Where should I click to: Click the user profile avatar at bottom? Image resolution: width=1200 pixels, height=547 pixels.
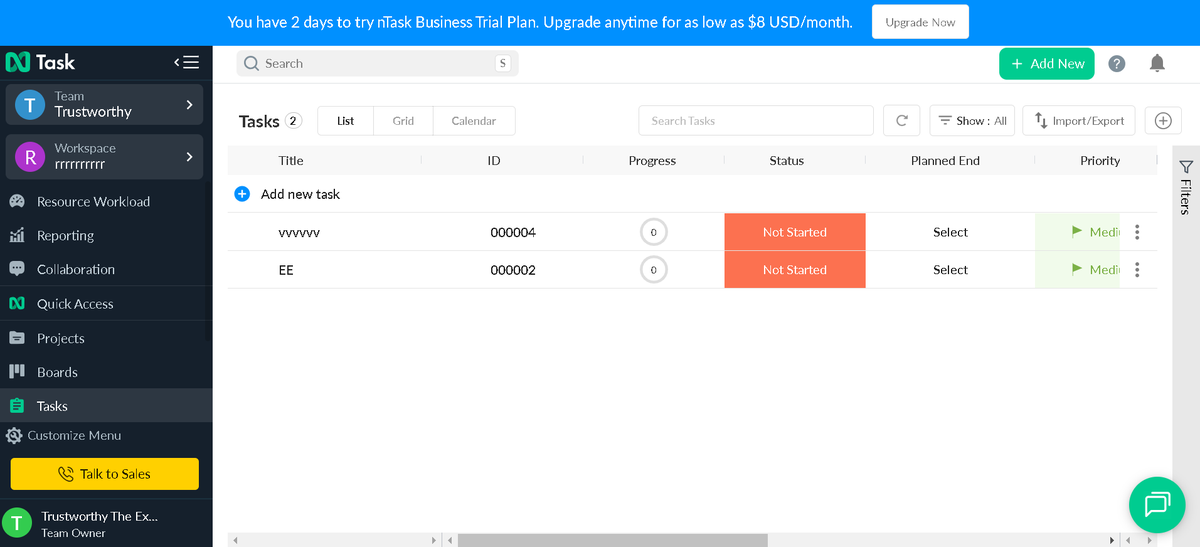tap(17, 523)
